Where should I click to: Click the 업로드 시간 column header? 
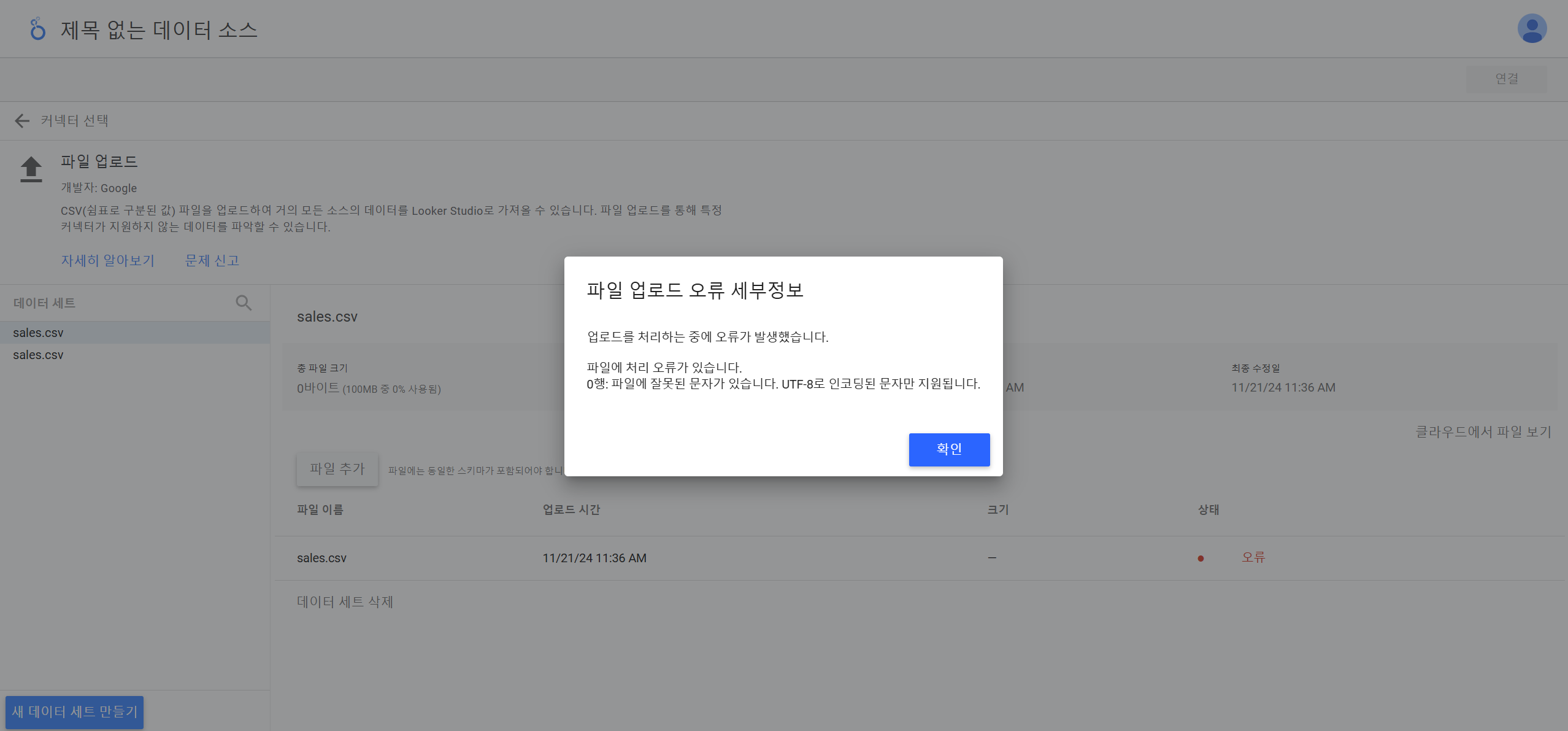coord(571,510)
